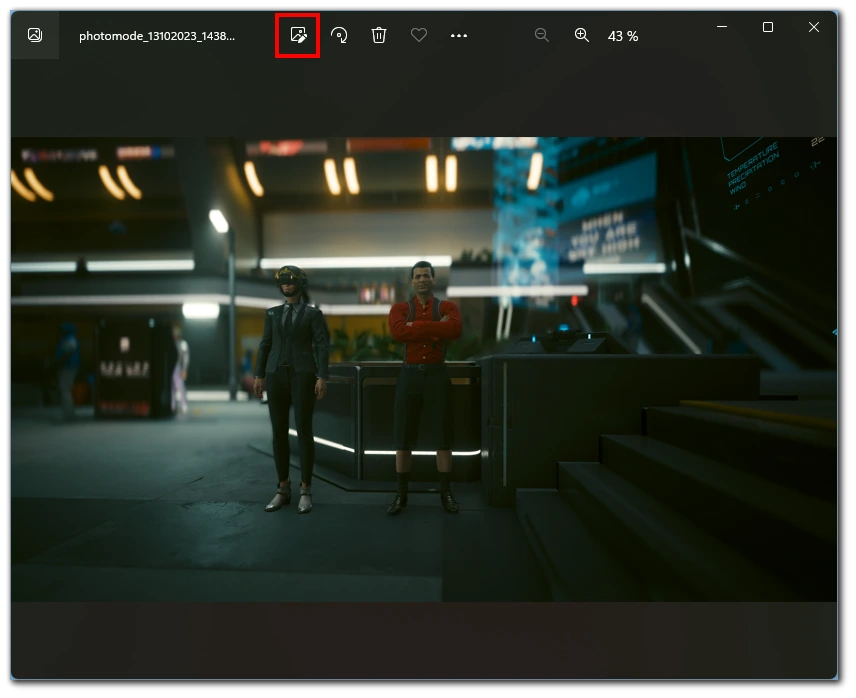This screenshot has height=698, width=856.
Task: Click the 43 % zoom level value
Action: click(623, 36)
